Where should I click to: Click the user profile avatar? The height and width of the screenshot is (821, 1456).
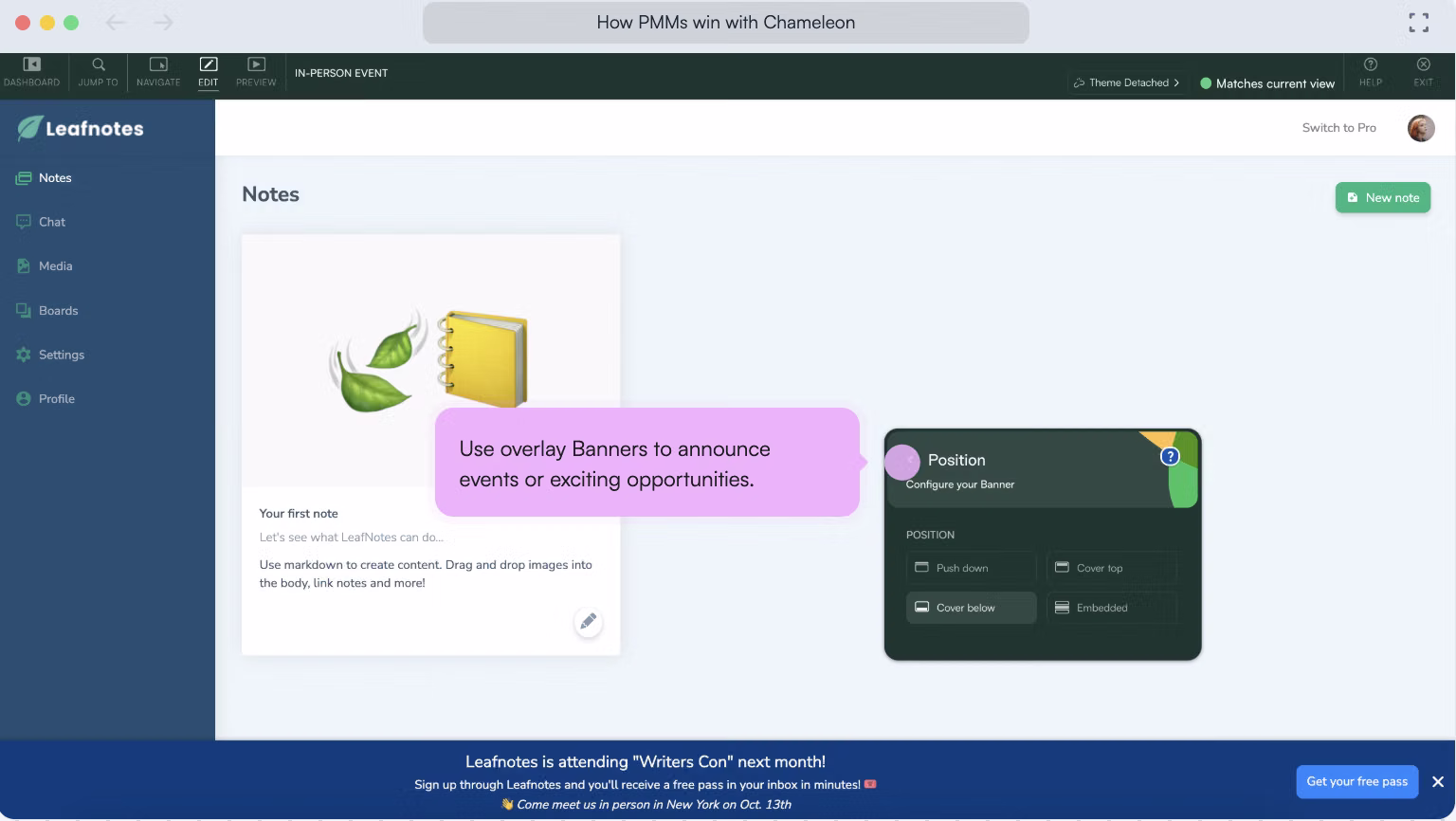pyautogui.click(x=1420, y=128)
